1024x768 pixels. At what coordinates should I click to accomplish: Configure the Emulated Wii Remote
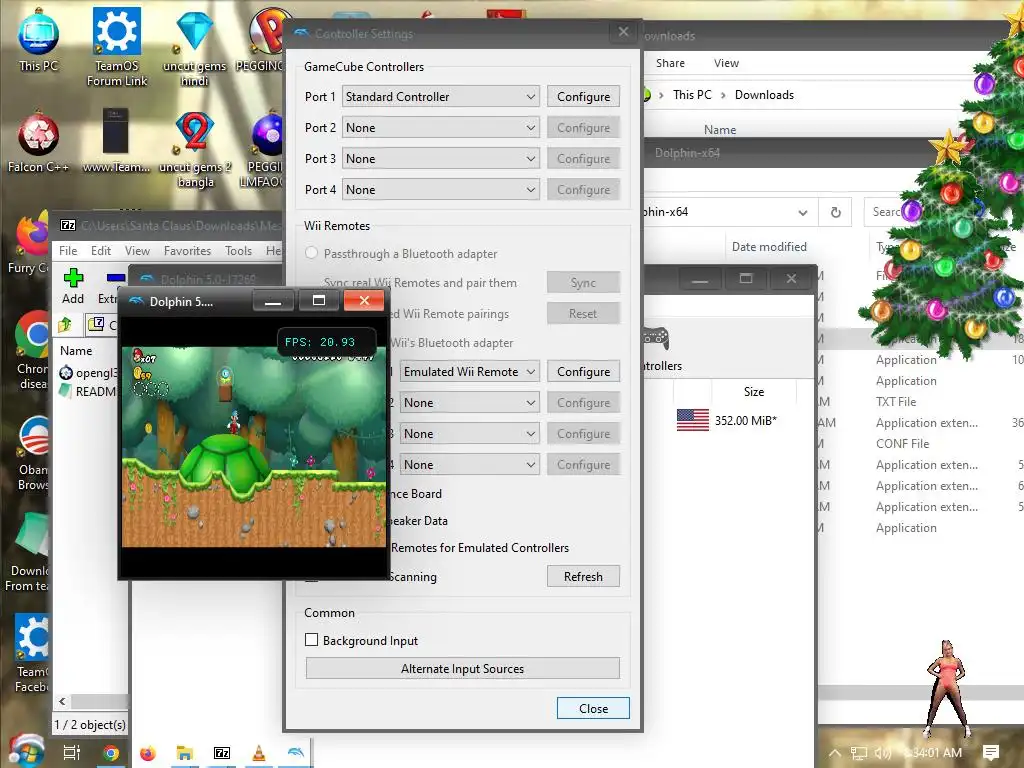pos(583,372)
